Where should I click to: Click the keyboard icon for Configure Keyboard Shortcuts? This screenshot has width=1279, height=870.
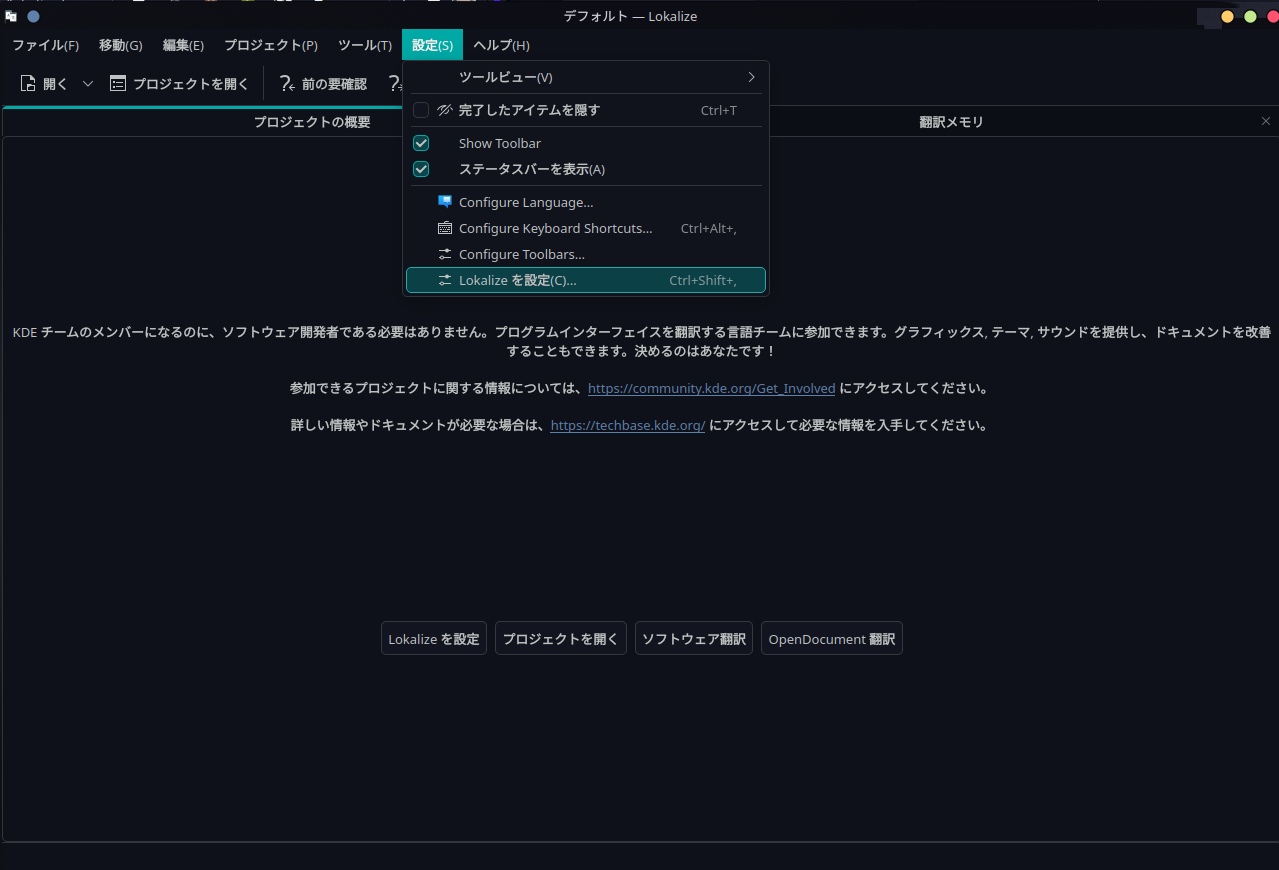(x=444, y=227)
